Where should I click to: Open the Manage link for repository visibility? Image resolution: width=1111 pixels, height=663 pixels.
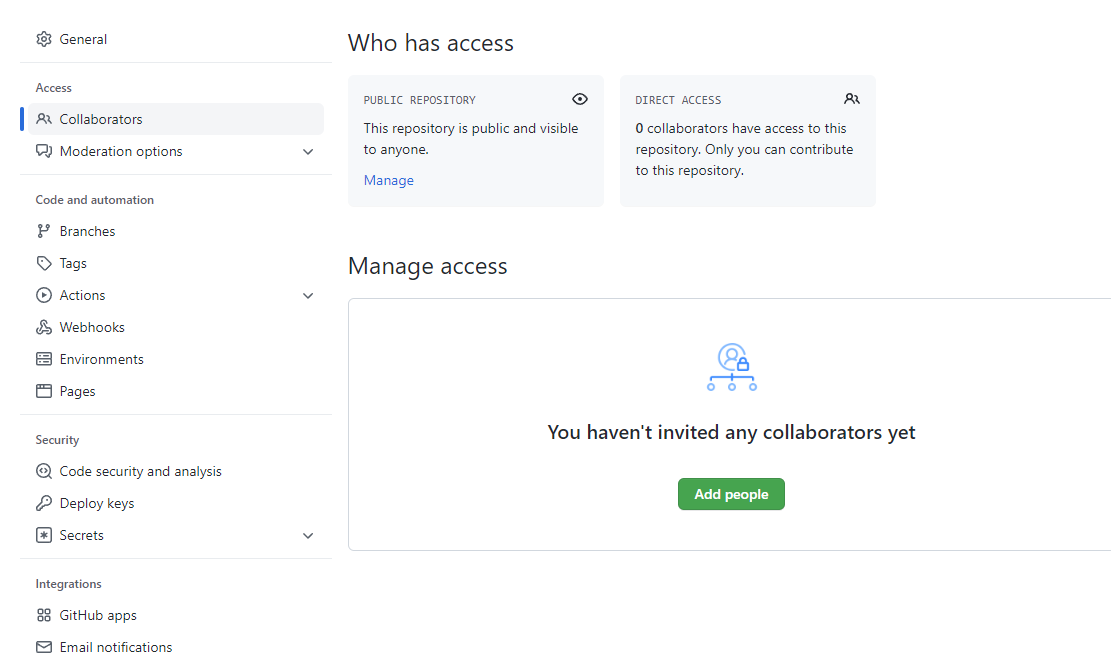point(388,180)
